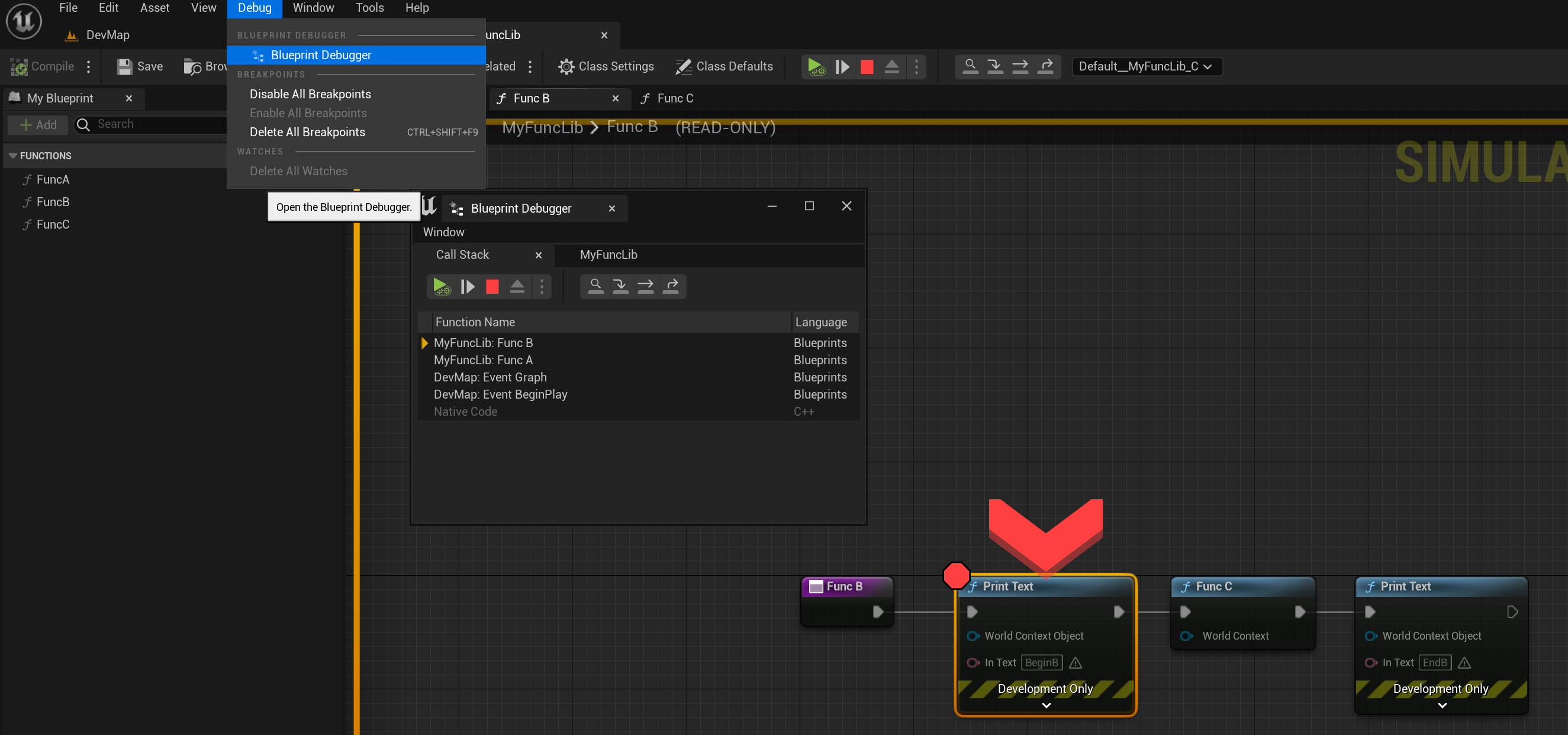The image size is (1568, 735).
Task: Close the MyFuncLib asset tab
Action: (604, 36)
